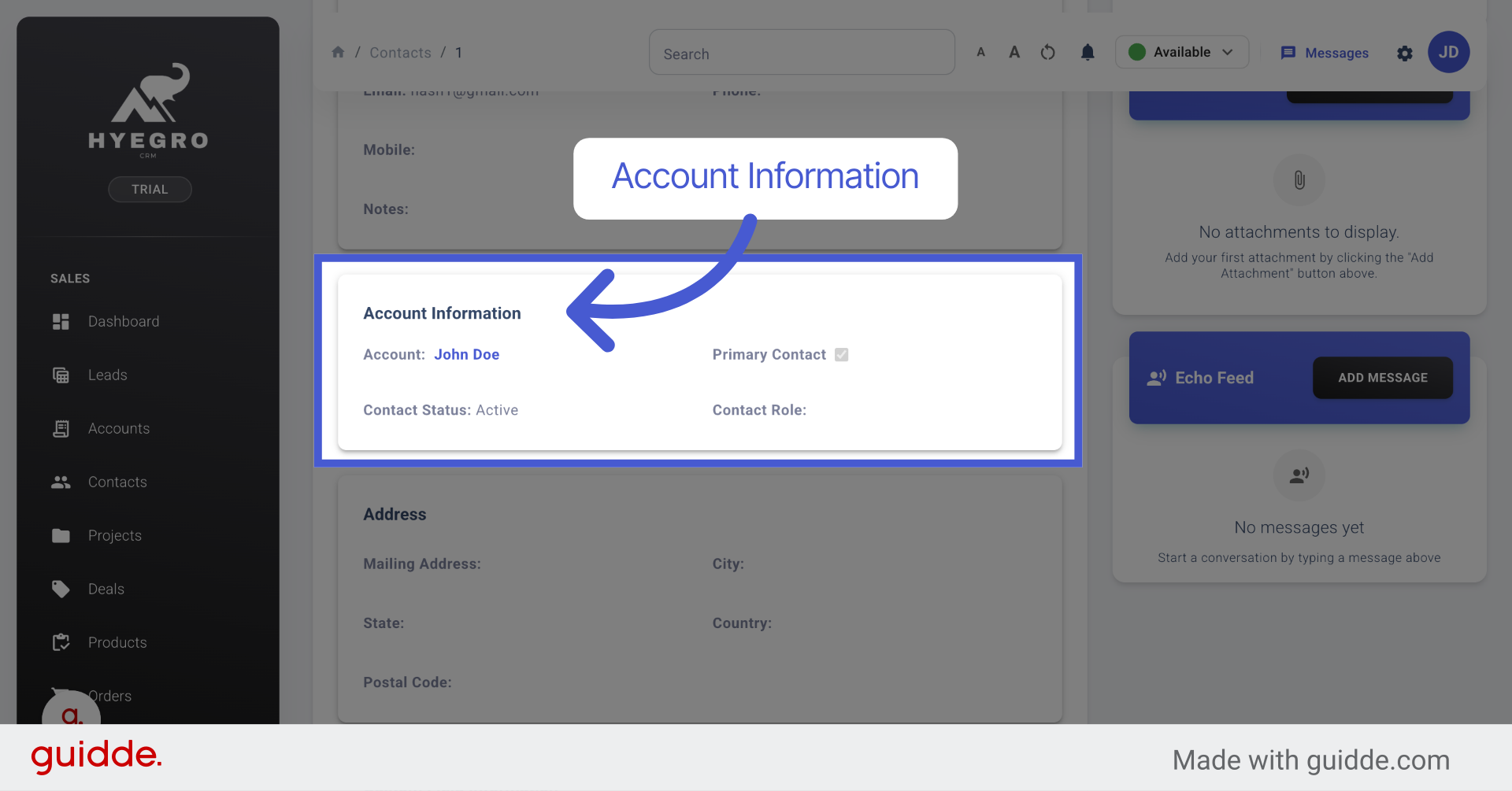Toggle the Primary Contact checkbox

coord(841,355)
